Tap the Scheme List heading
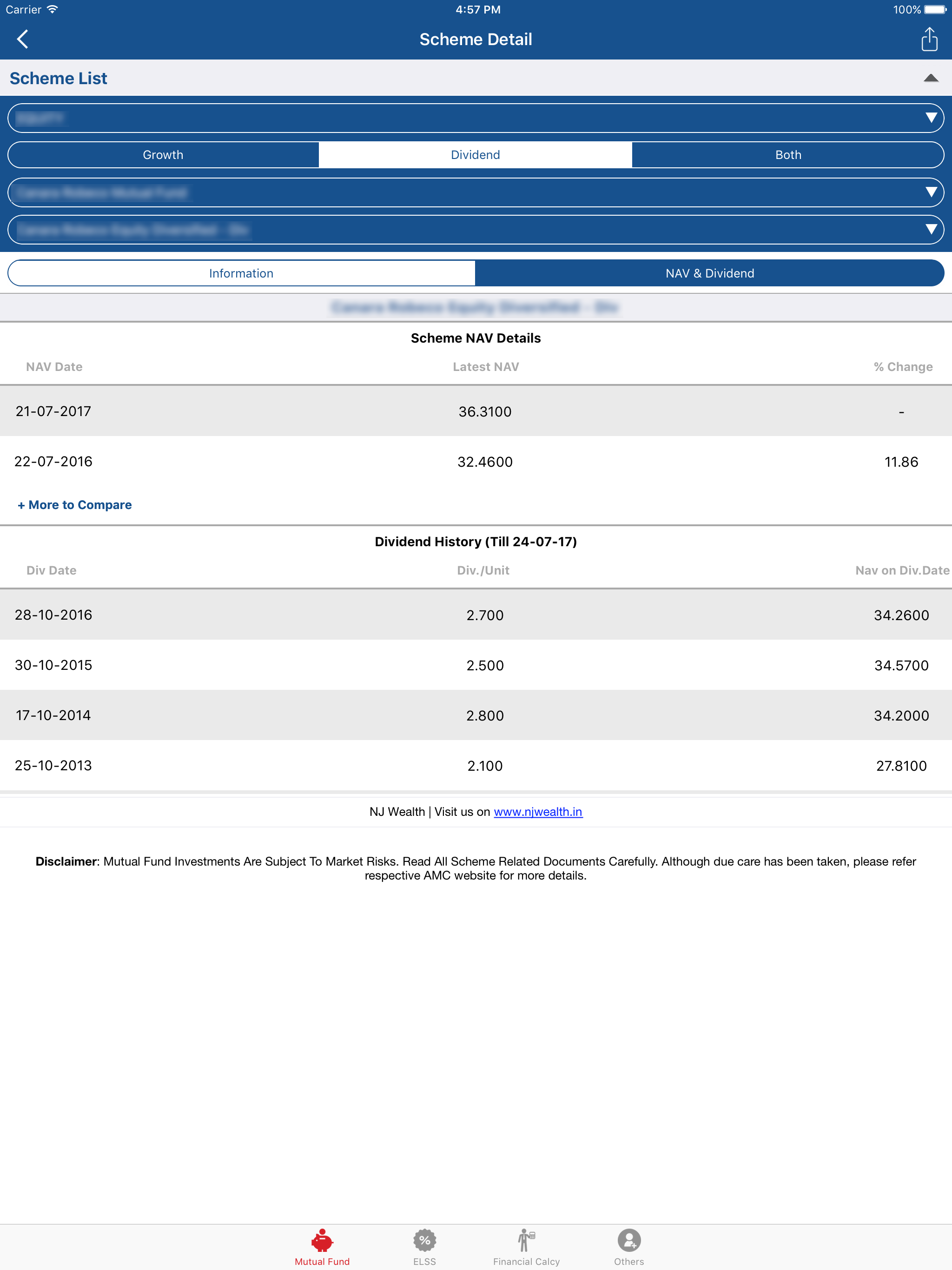The image size is (952, 1270). click(x=59, y=78)
